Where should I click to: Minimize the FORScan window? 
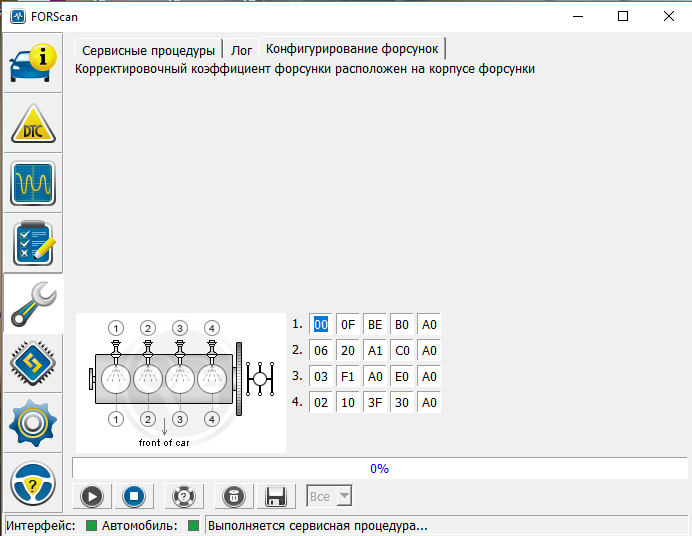pos(578,16)
